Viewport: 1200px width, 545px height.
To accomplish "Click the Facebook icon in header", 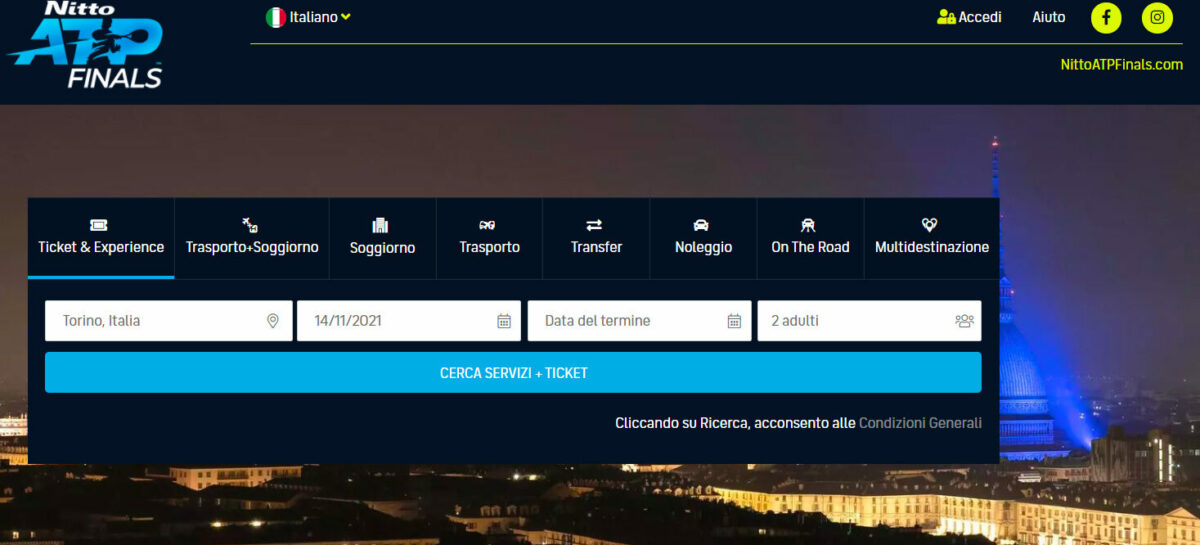I will (1106, 17).
